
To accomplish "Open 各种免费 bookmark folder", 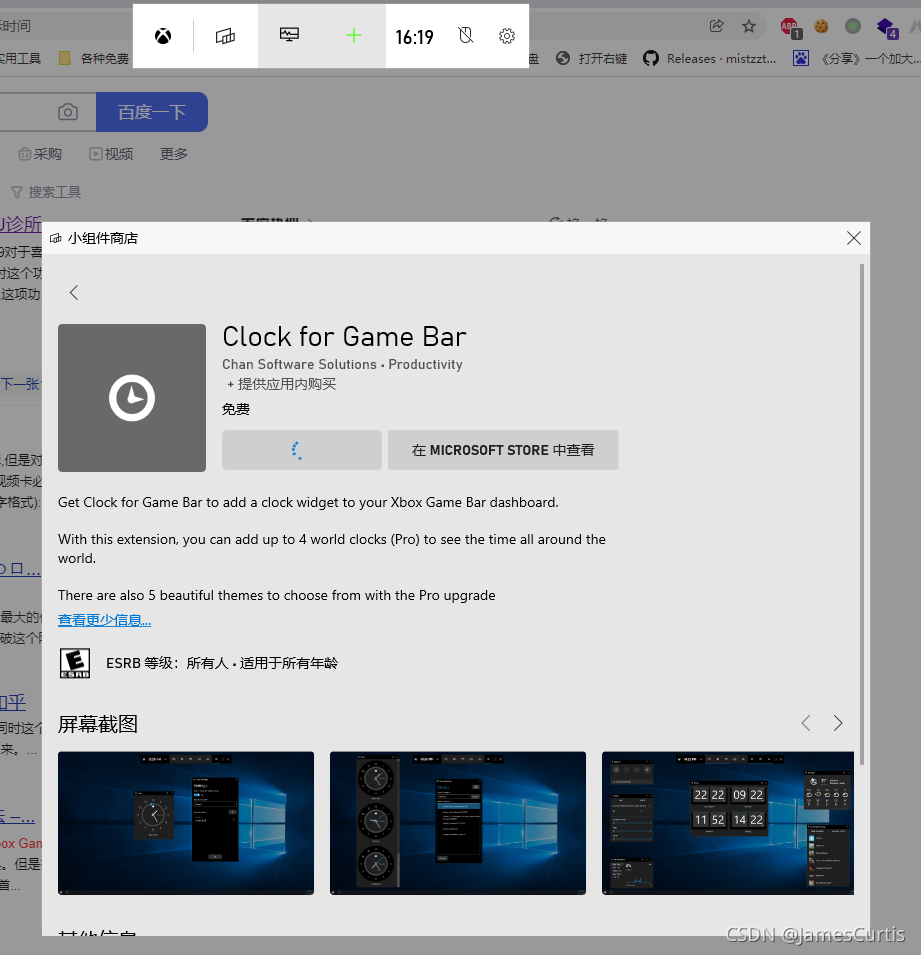I will pyautogui.click(x=94, y=58).
